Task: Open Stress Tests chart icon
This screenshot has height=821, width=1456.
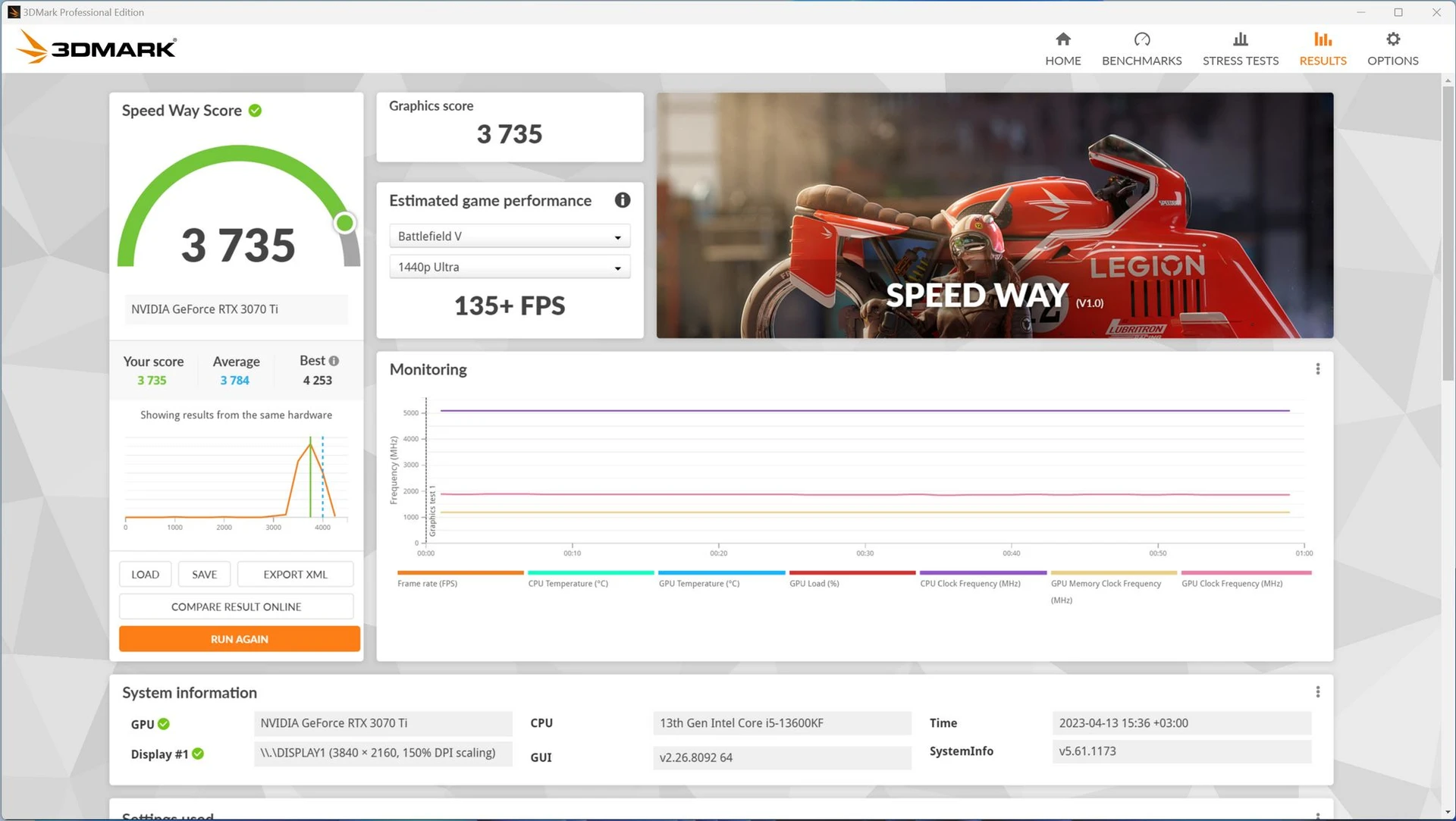Action: (1240, 39)
